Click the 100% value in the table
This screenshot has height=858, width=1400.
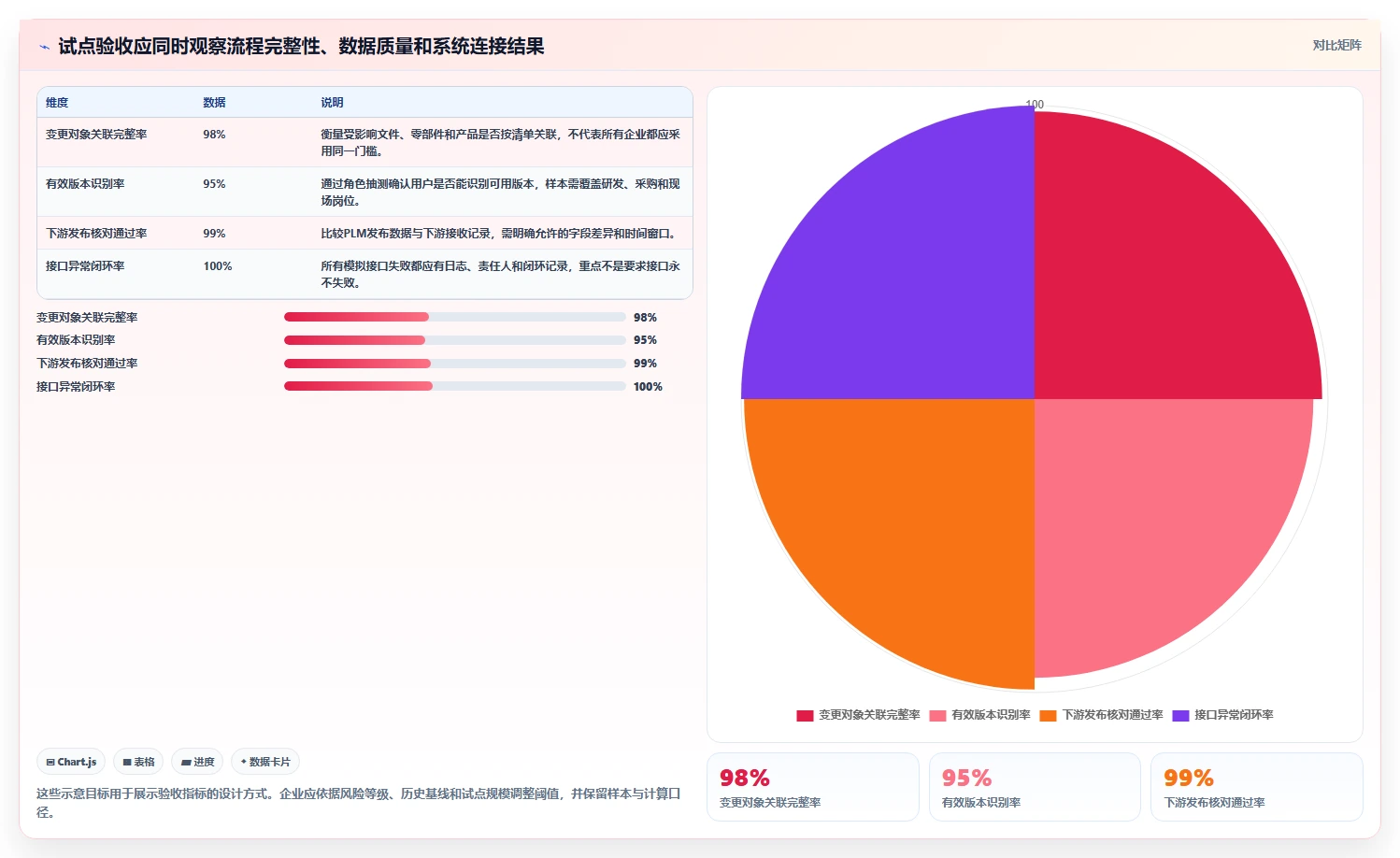coord(218,266)
